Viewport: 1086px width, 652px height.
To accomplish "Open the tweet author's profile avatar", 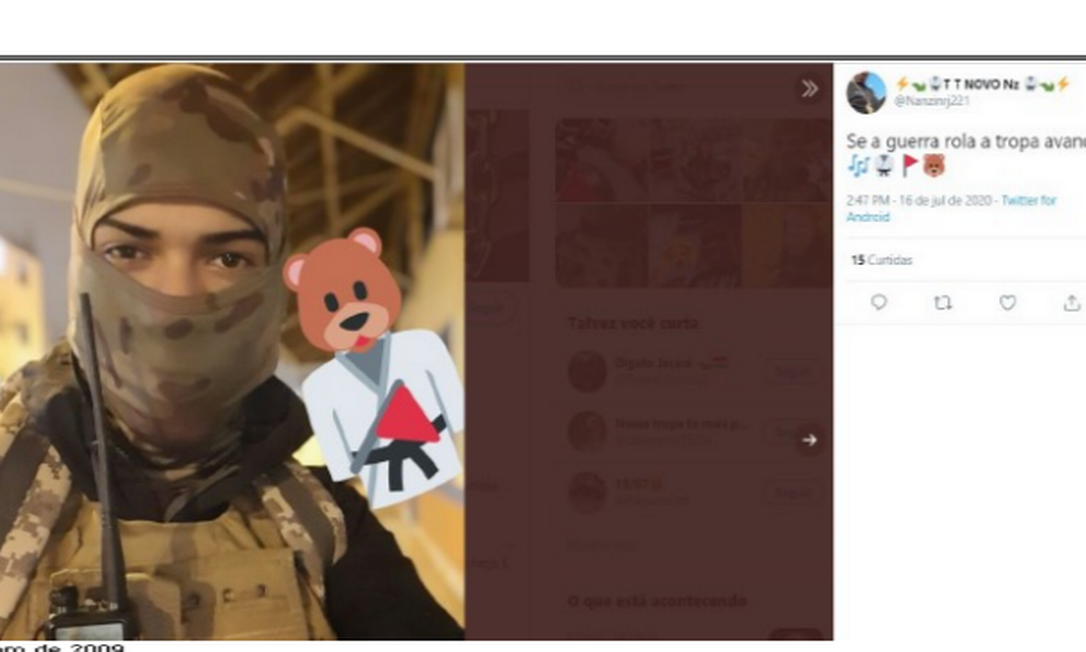I will [x=866, y=92].
